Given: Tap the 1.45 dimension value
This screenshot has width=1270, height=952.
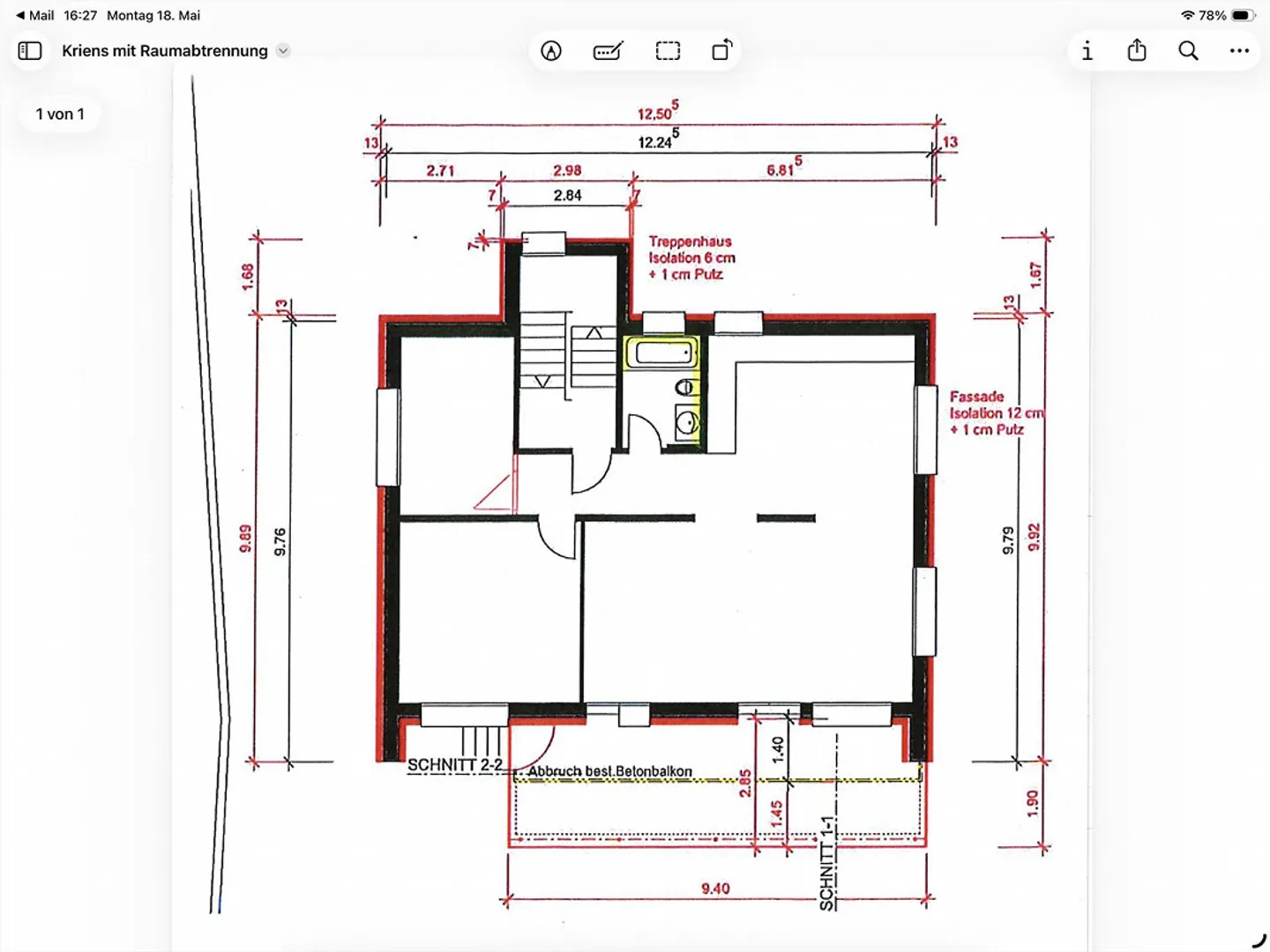Looking at the screenshot, I should [x=776, y=813].
